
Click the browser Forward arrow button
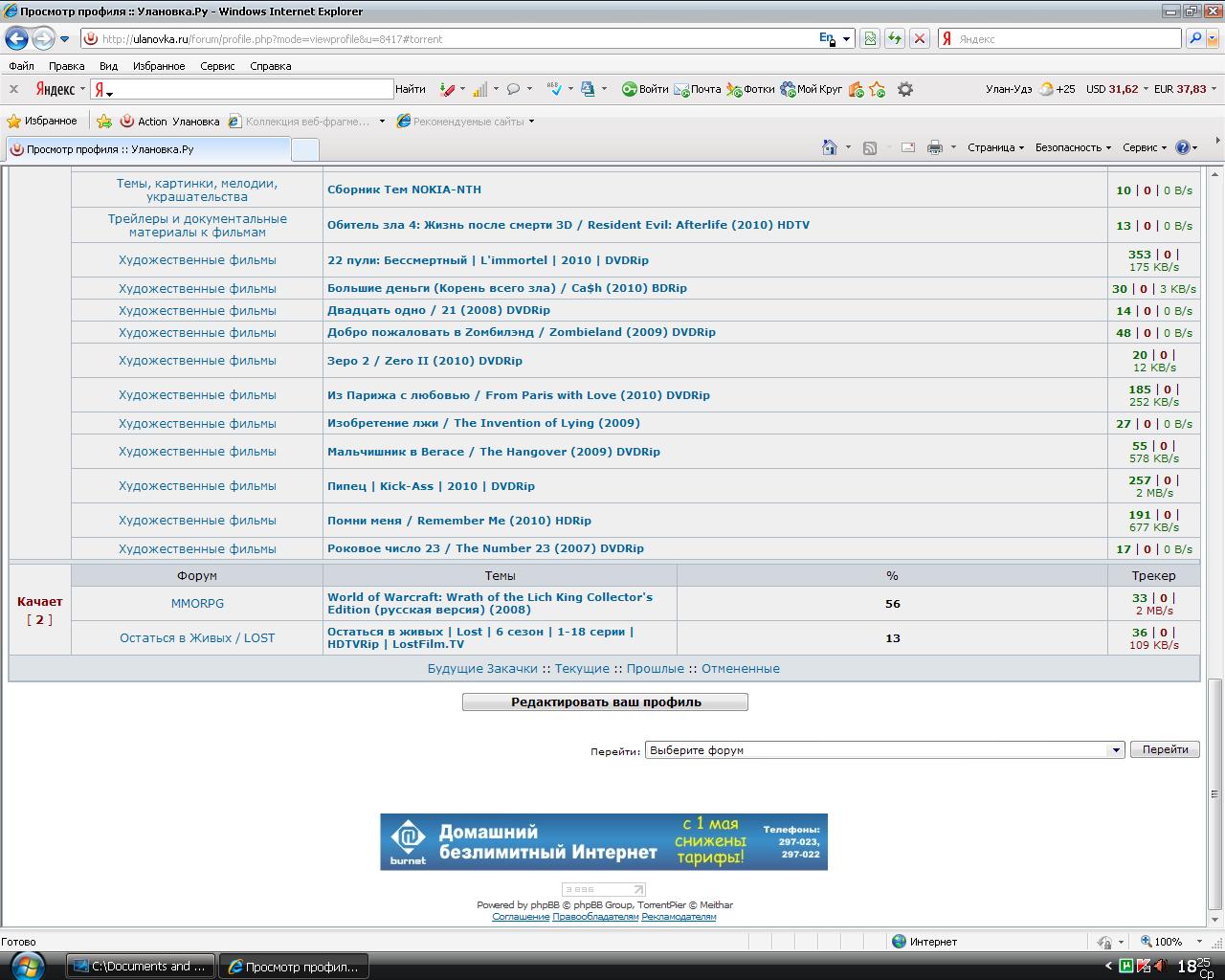(43, 38)
